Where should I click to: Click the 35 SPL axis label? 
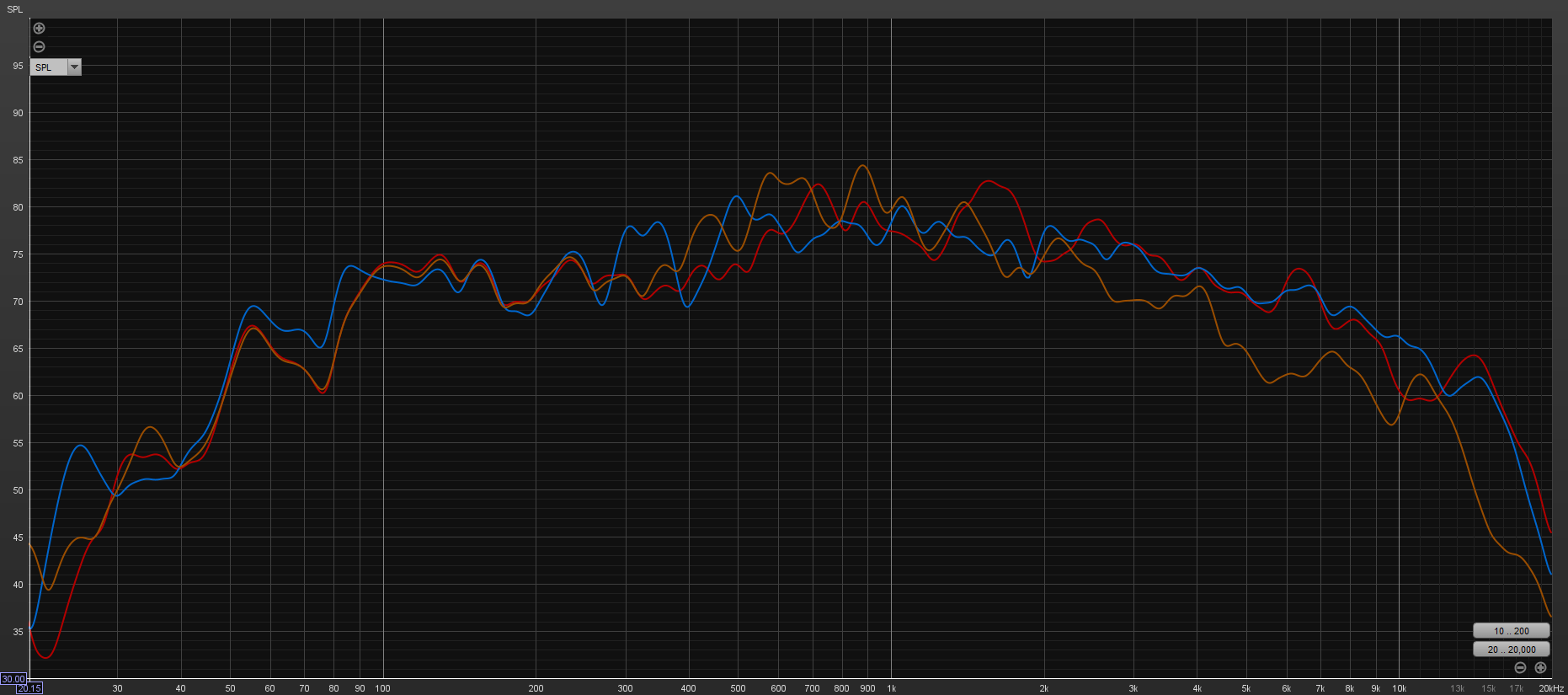18,632
